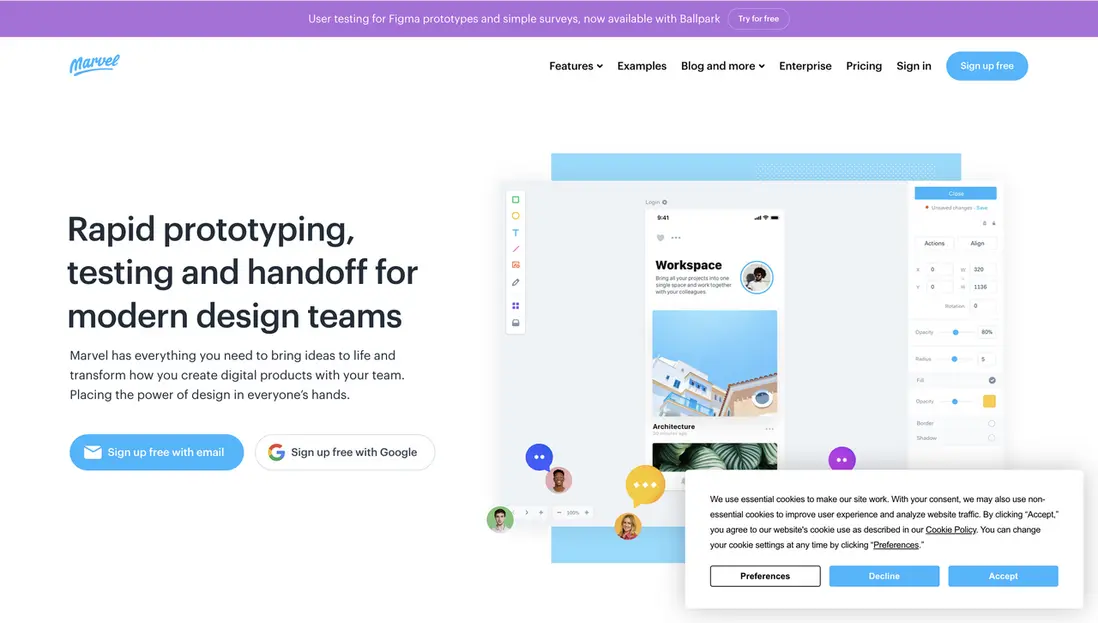Click the 80% Opacity slider handle
Image resolution: width=1098 pixels, height=623 pixels.
[x=955, y=332]
